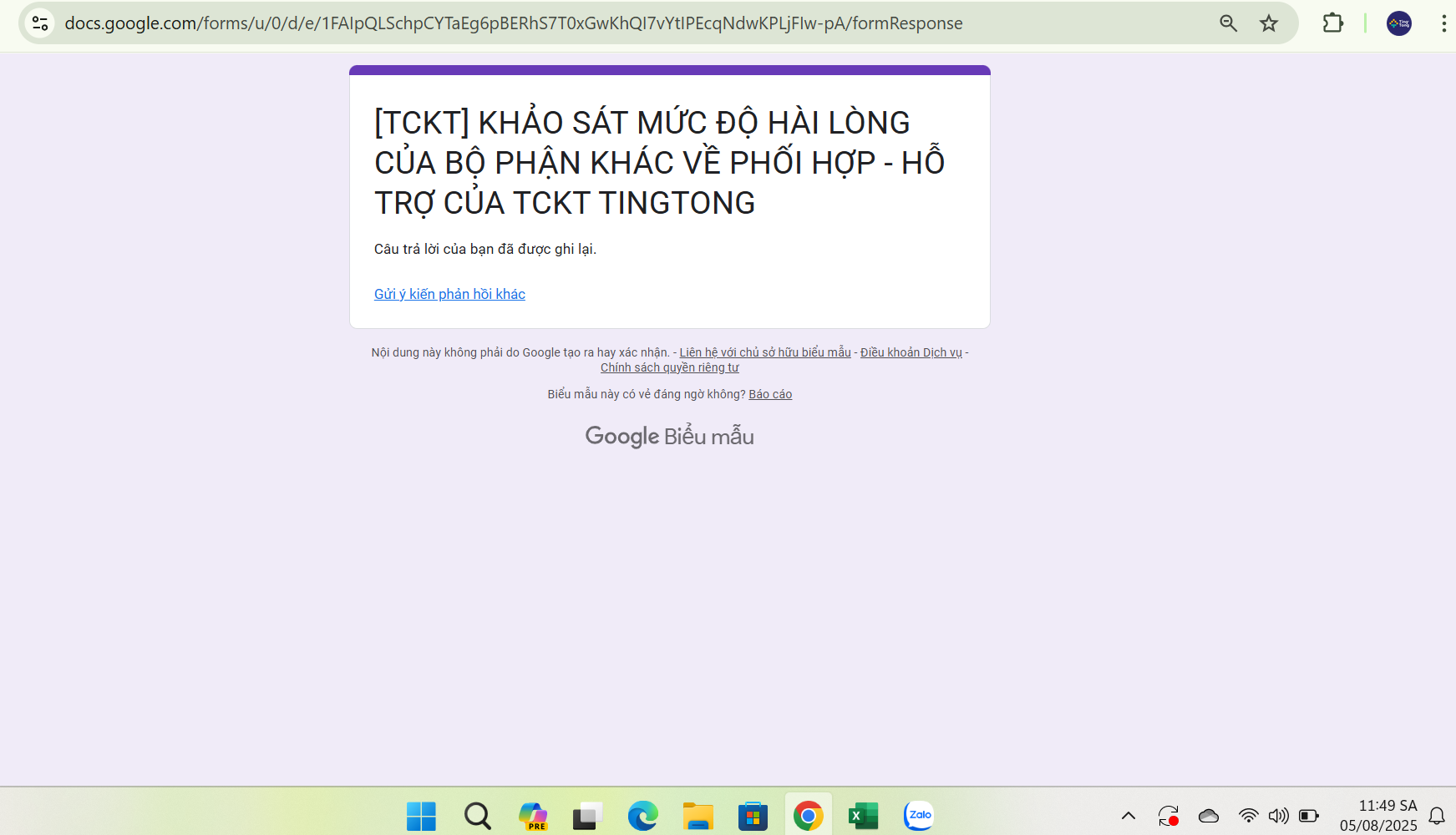Open the zoom magnifier icon in address bar
This screenshot has width=1456, height=835.
click(1228, 23)
